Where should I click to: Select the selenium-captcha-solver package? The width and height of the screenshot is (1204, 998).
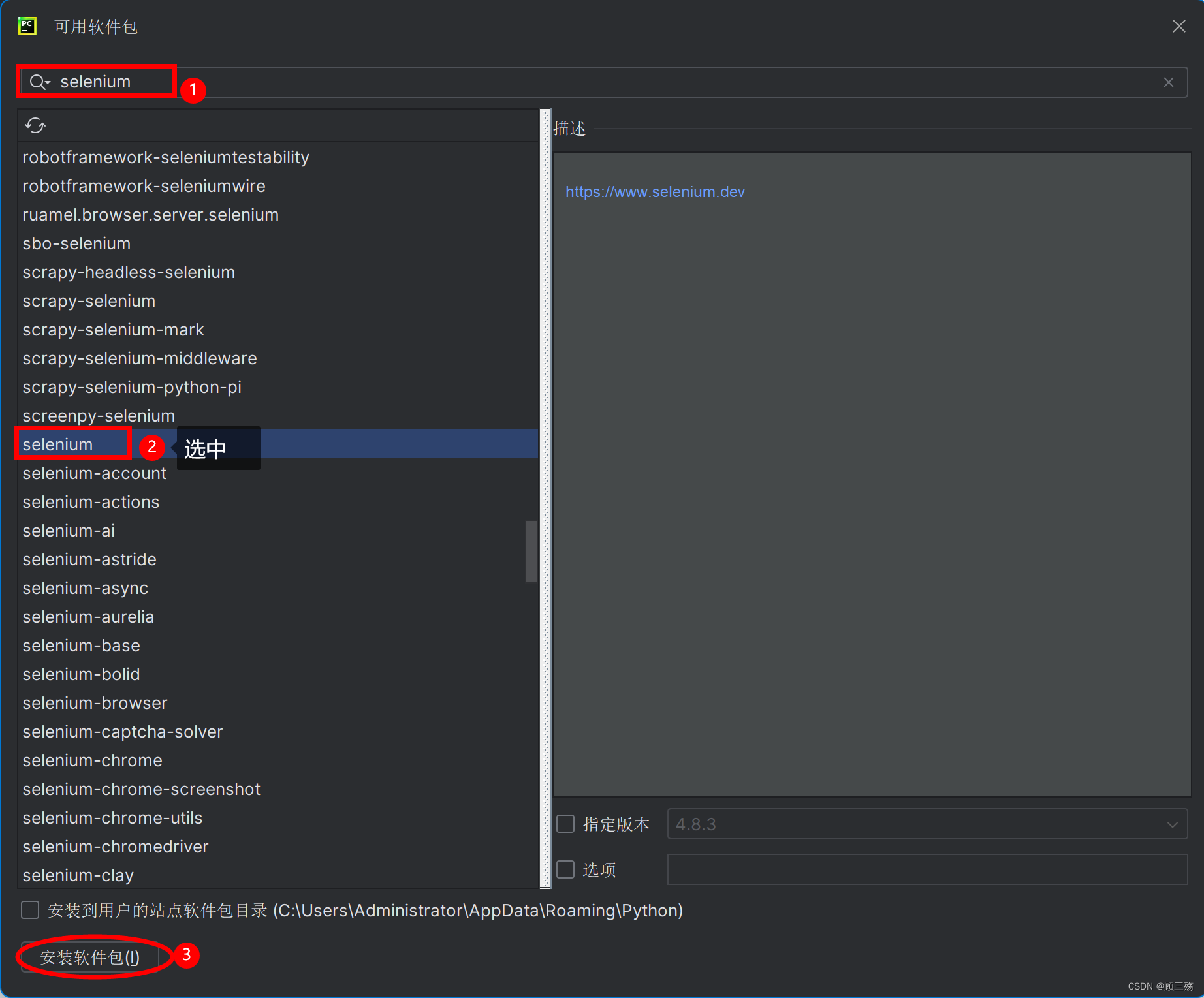coord(278,732)
